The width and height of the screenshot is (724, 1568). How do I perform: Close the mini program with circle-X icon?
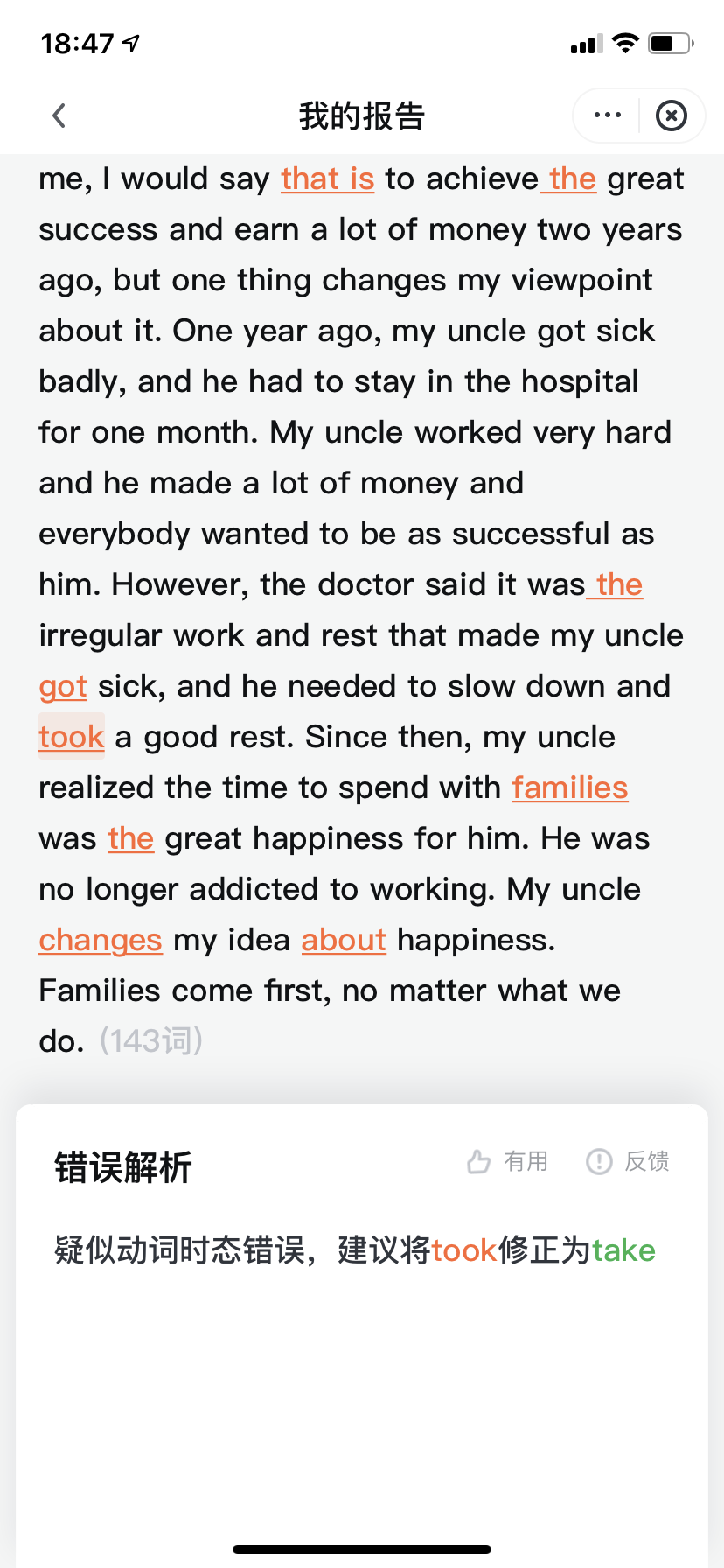[x=672, y=115]
